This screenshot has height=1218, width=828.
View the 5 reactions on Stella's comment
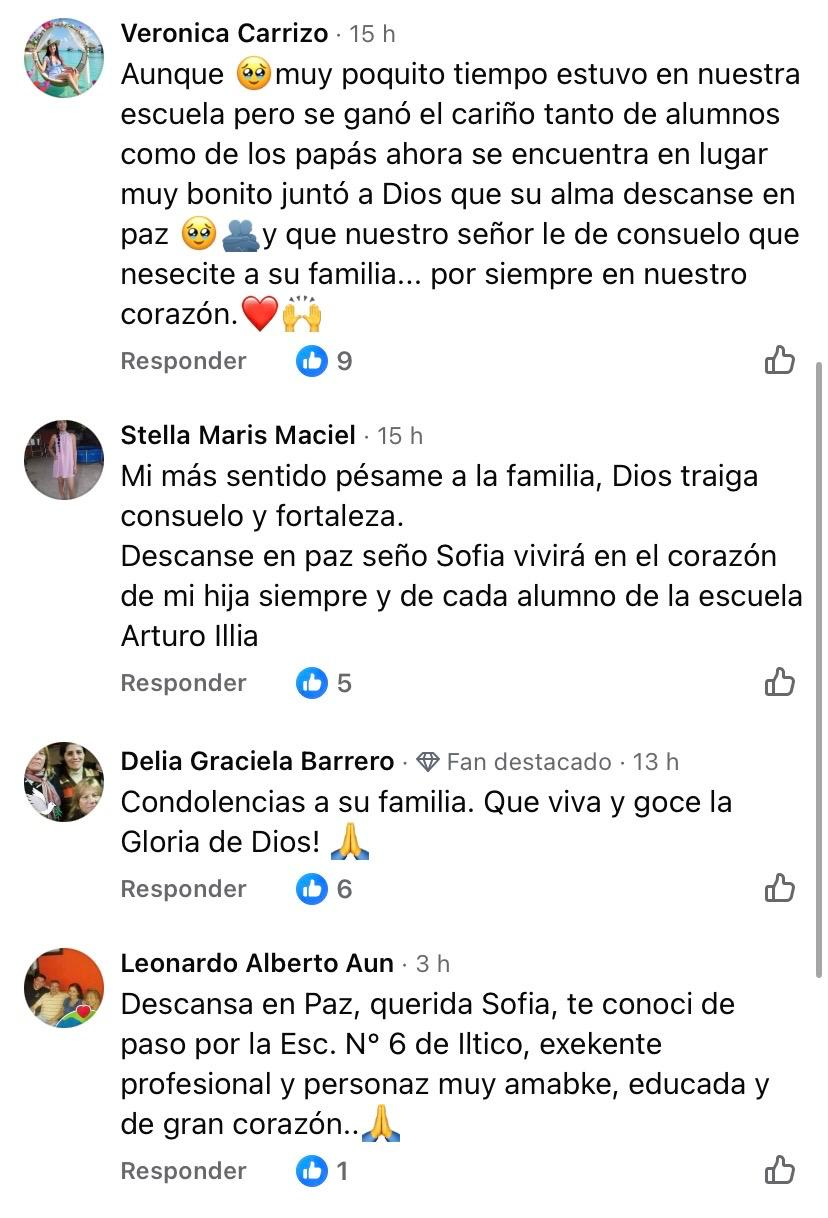click(x=325, y=683)
